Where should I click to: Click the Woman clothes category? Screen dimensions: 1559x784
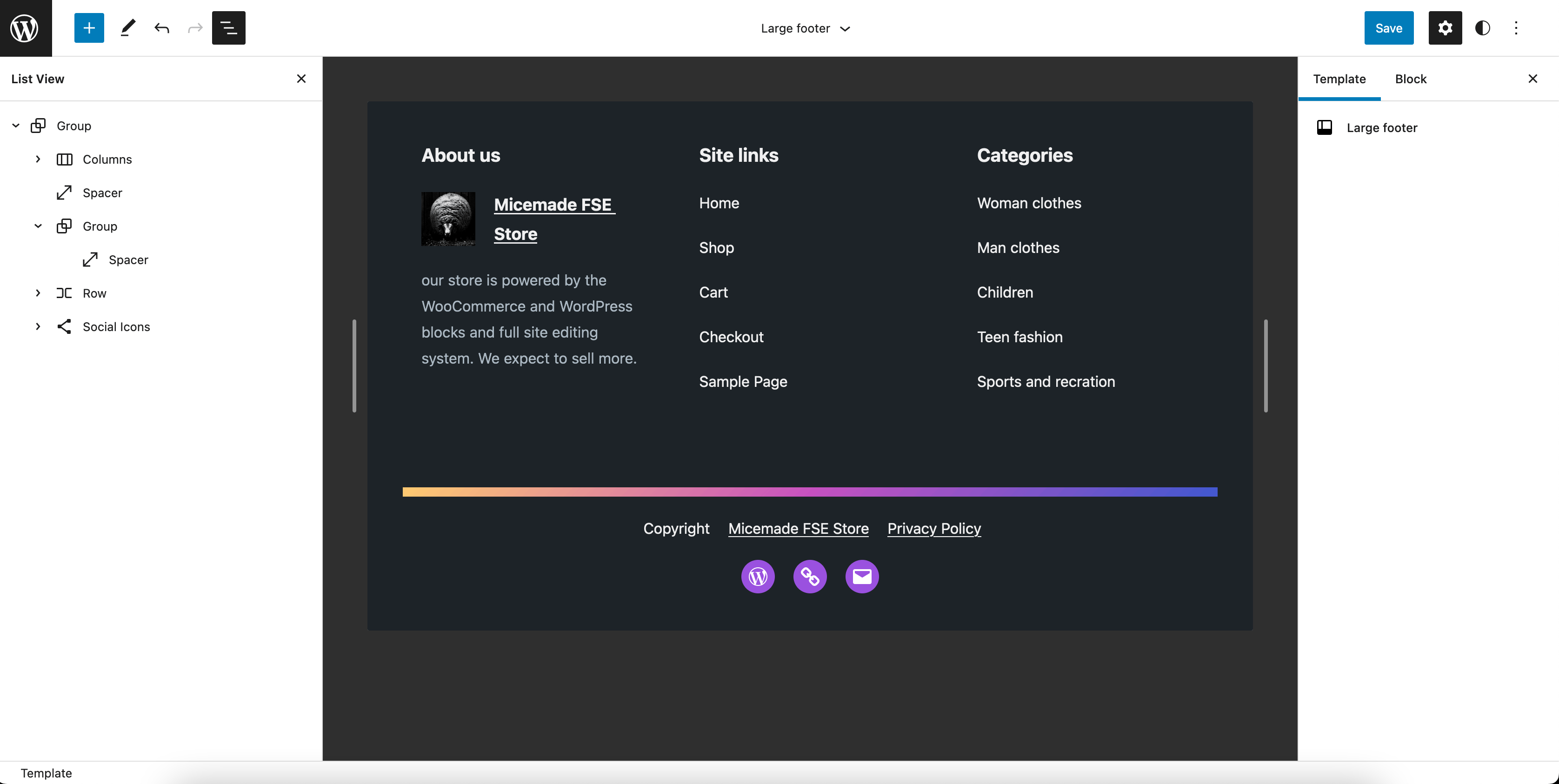click(1029, 203)
